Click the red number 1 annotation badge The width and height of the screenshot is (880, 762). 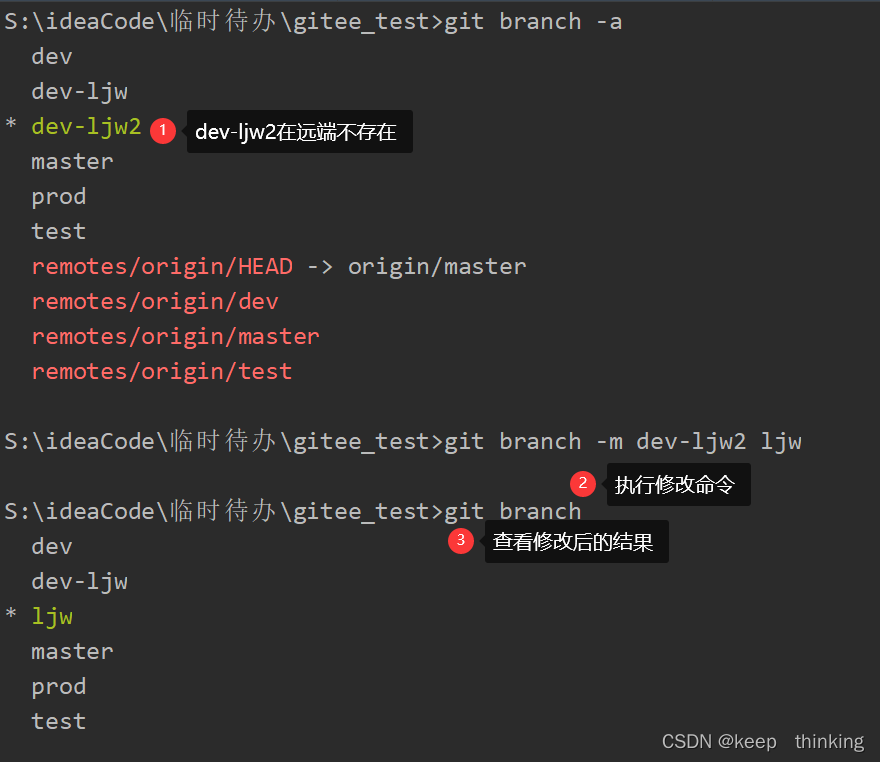coord(163,131)
